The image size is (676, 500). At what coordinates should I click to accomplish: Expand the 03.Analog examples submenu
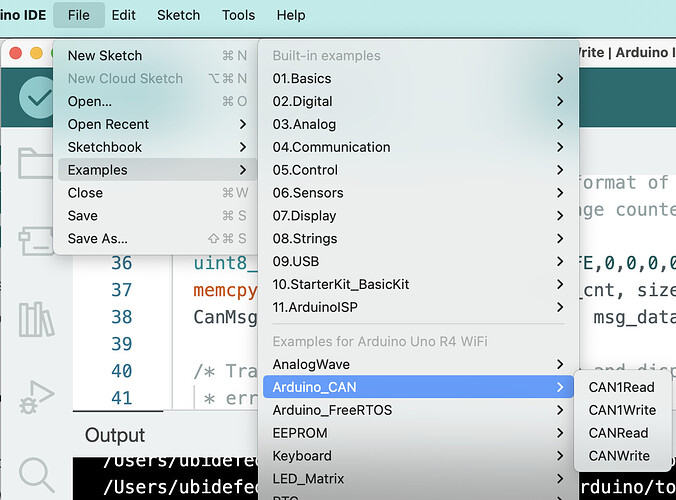click(418, 124)
